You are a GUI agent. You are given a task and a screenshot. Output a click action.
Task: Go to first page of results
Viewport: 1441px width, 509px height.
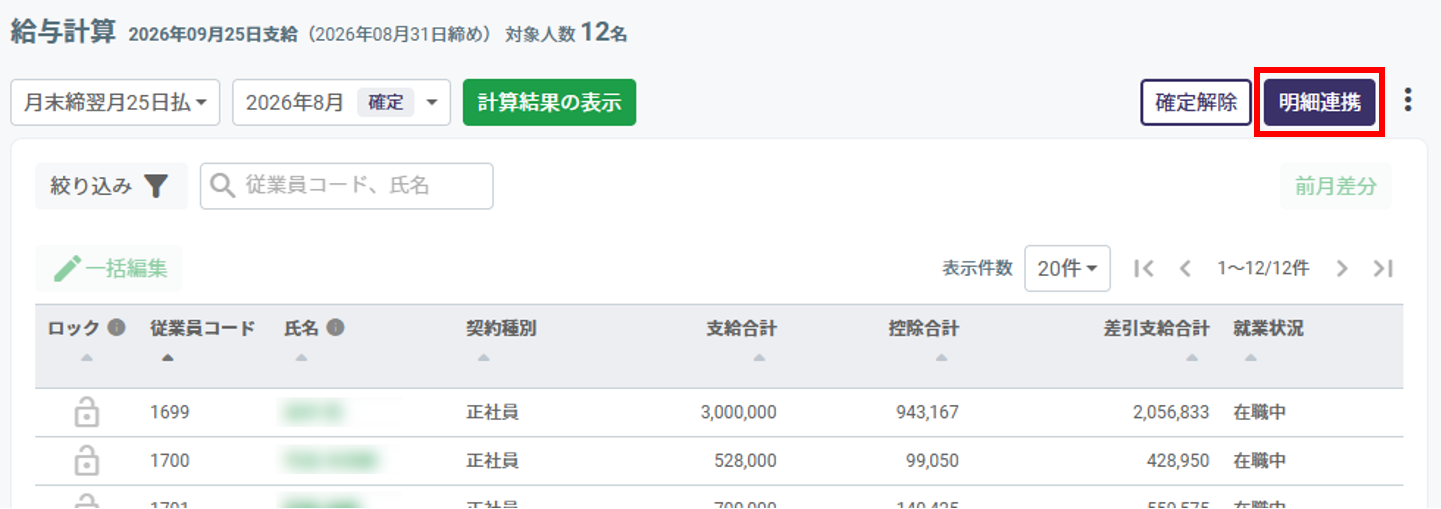pos(1145,268)
